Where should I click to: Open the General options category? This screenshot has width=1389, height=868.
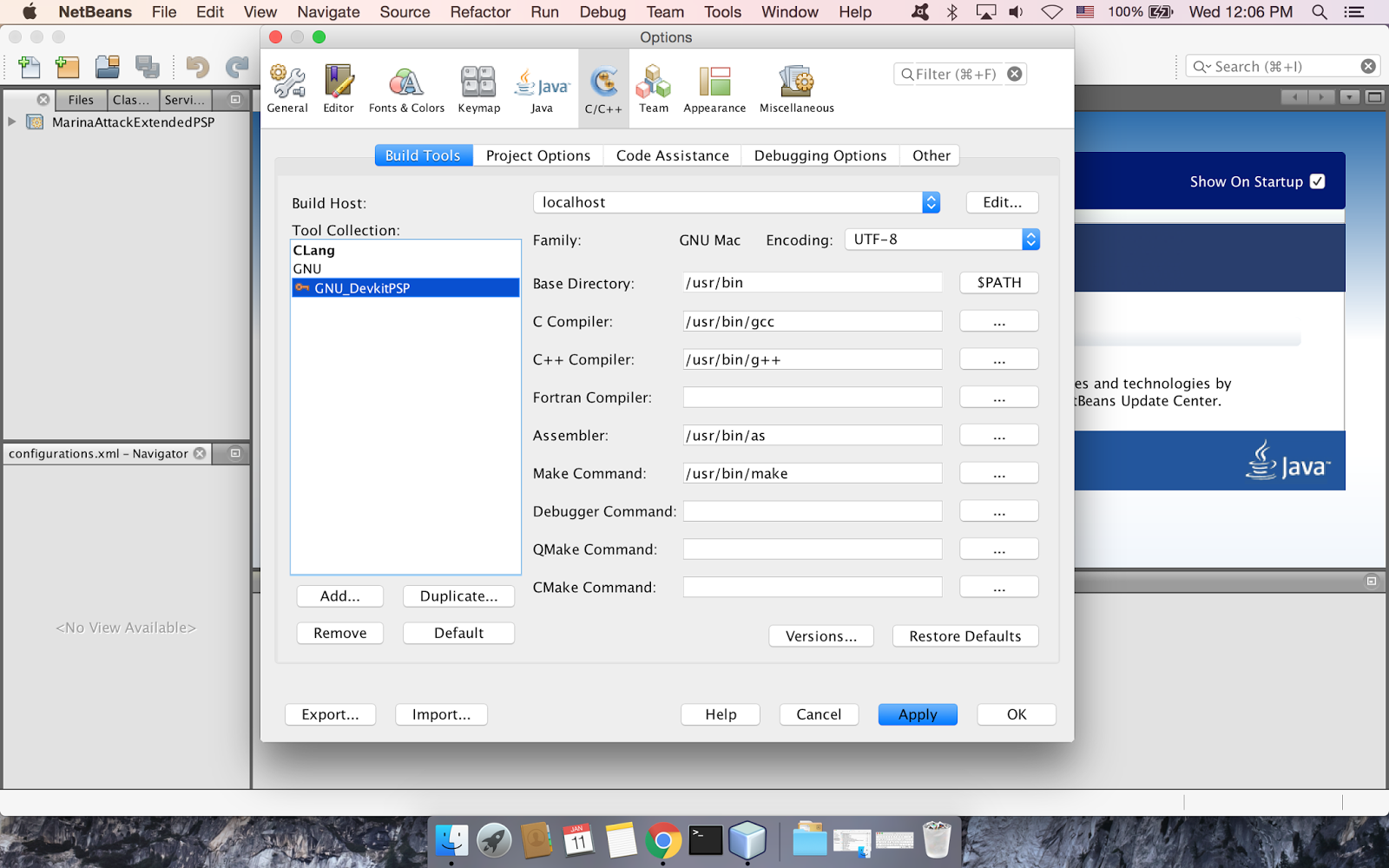(287, 89)
